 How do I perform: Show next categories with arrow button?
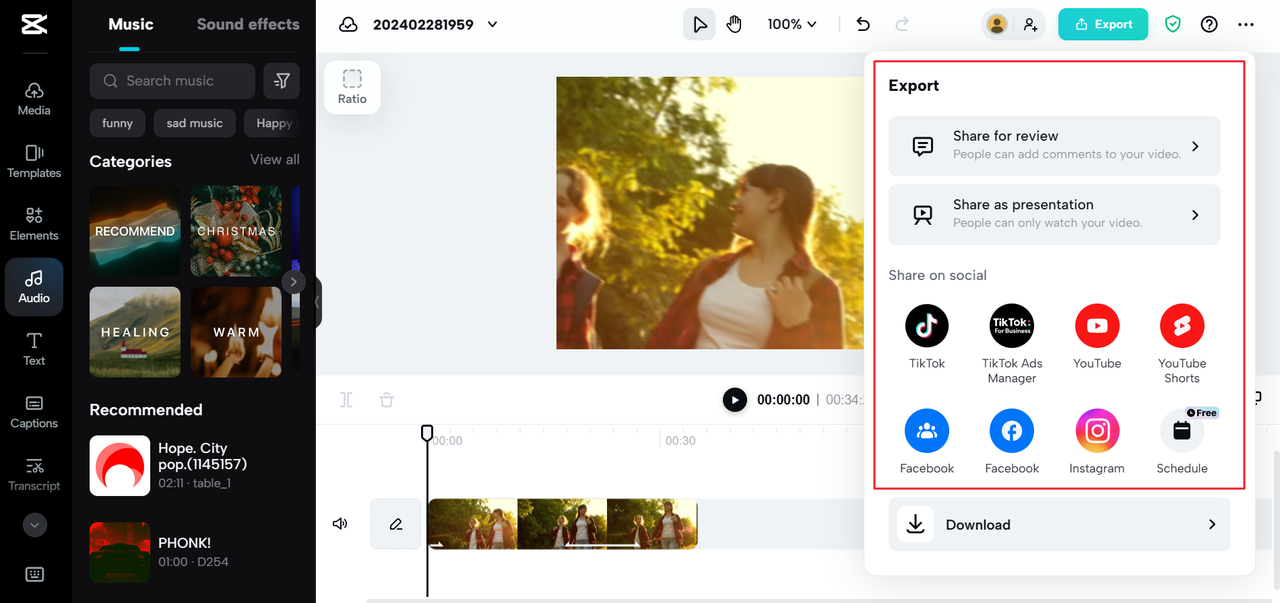point(293,282)
